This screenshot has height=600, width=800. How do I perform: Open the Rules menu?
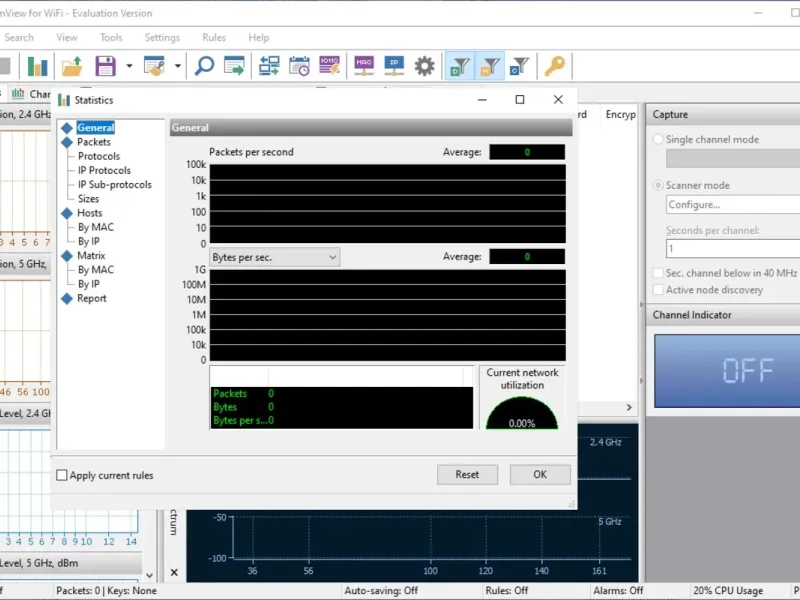coord(214,38)
